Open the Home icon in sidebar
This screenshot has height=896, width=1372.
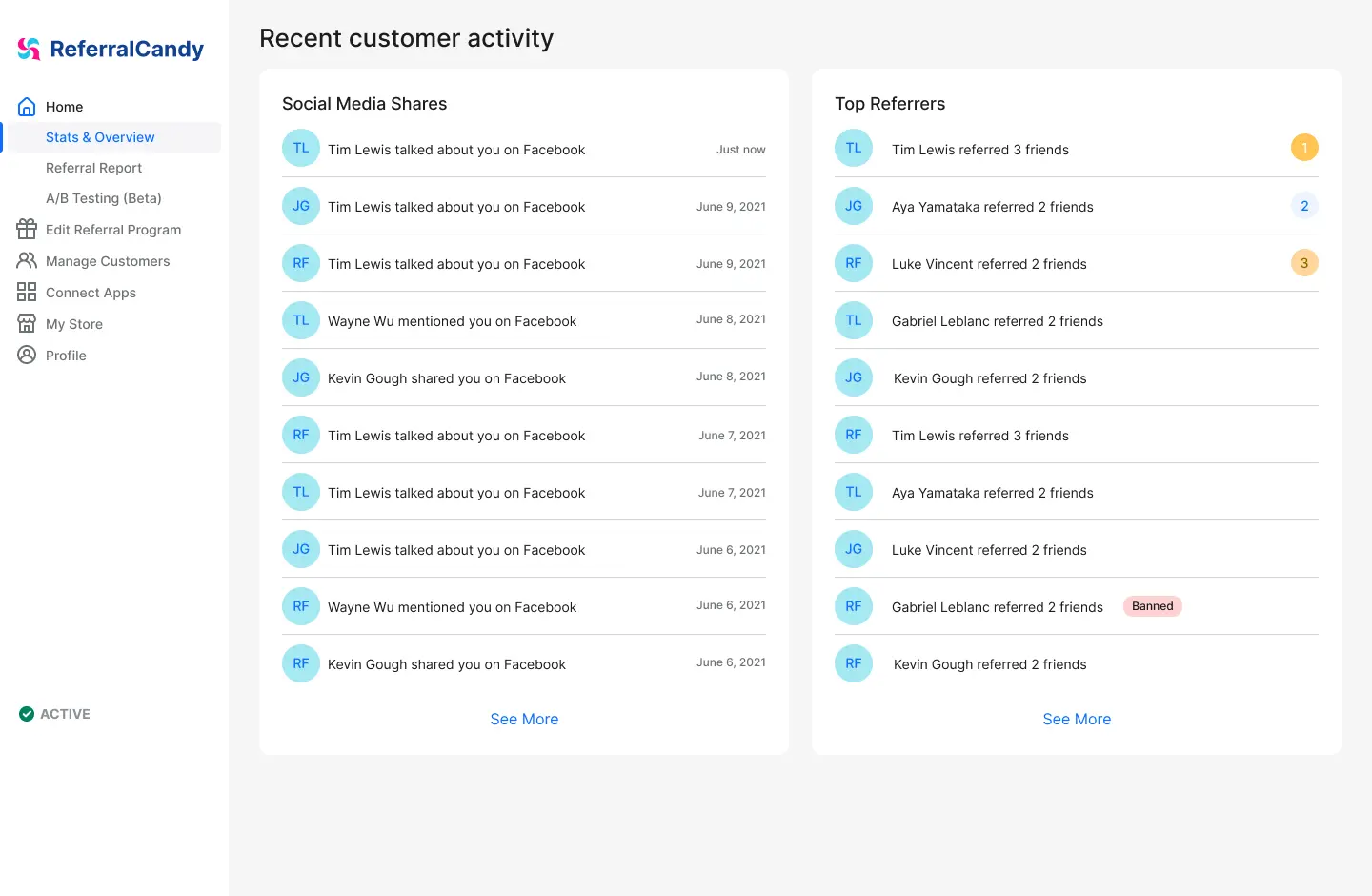[27, 107]
